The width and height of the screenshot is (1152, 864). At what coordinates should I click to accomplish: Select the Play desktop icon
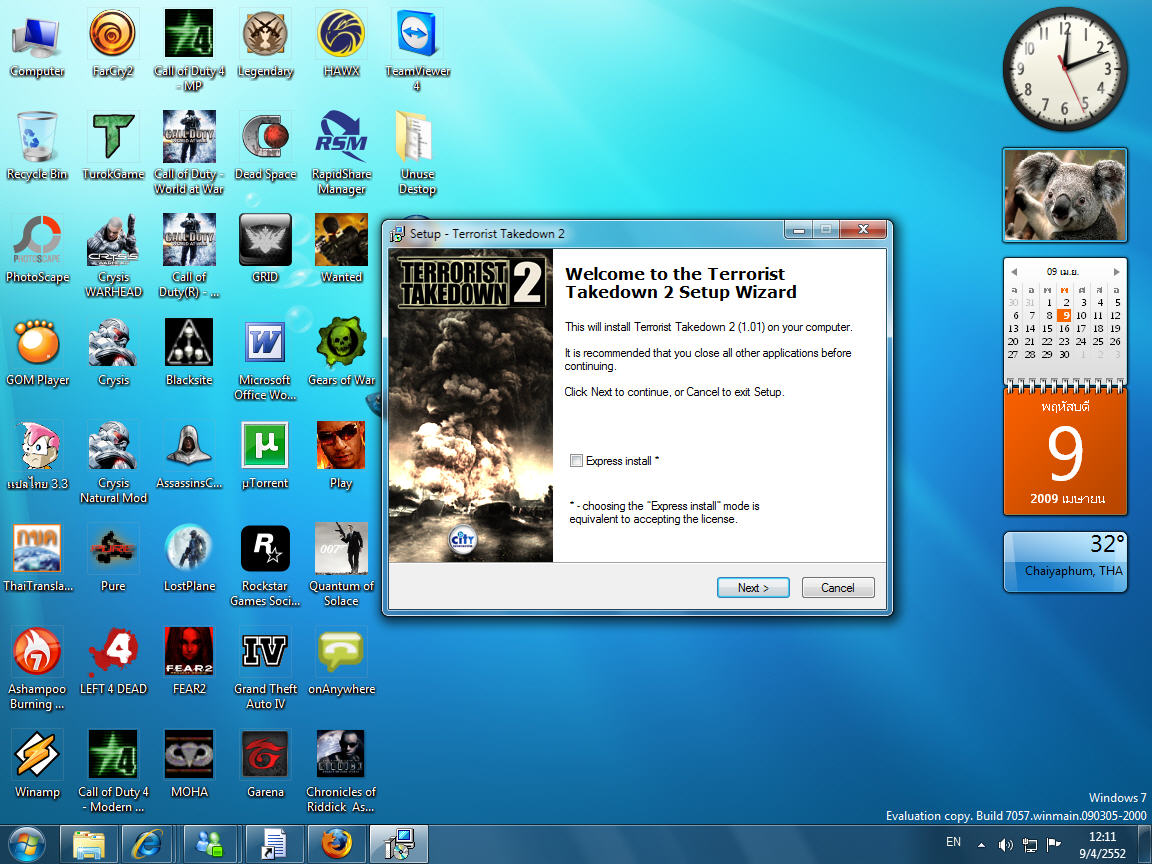tap(341, 454)
